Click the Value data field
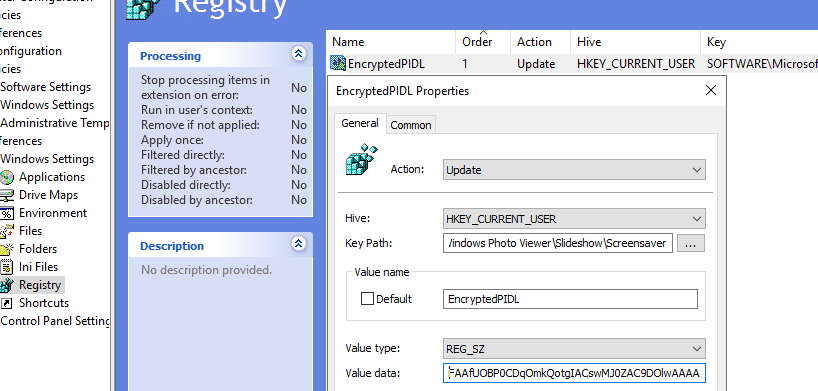 pyautogui.click(x=574, y=373)
